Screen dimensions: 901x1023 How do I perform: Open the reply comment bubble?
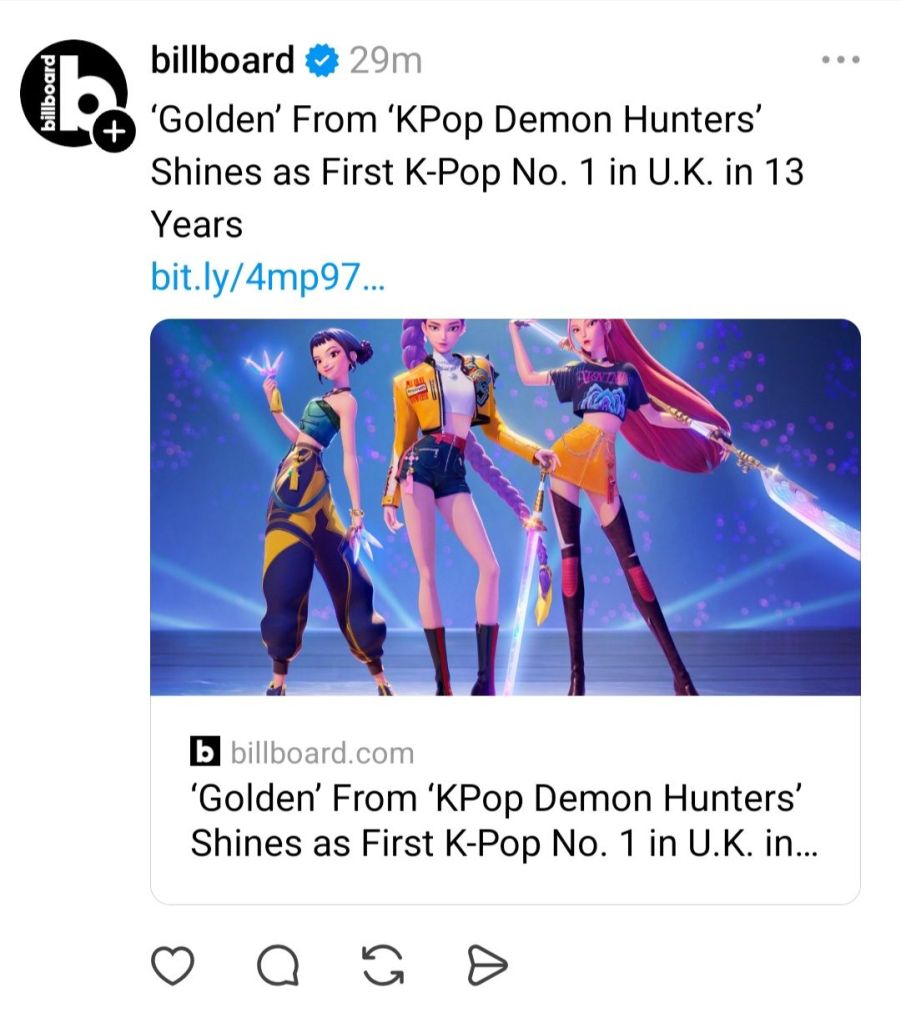275,966
